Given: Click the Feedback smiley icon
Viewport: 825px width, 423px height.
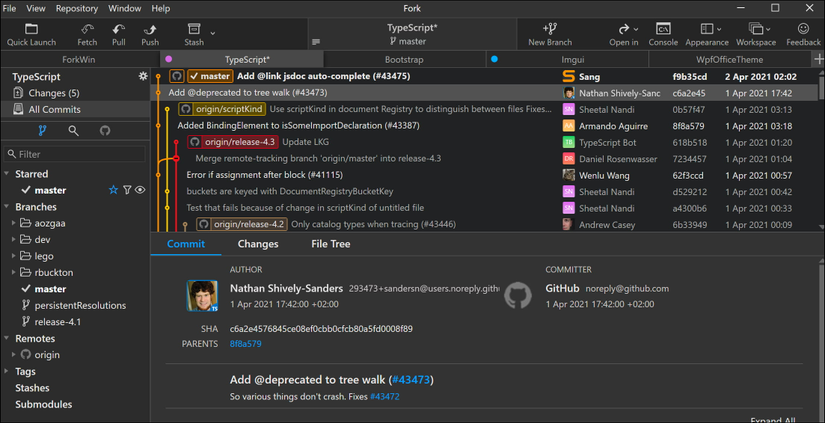Looking at the screenshot, I should tap(803, 31).
